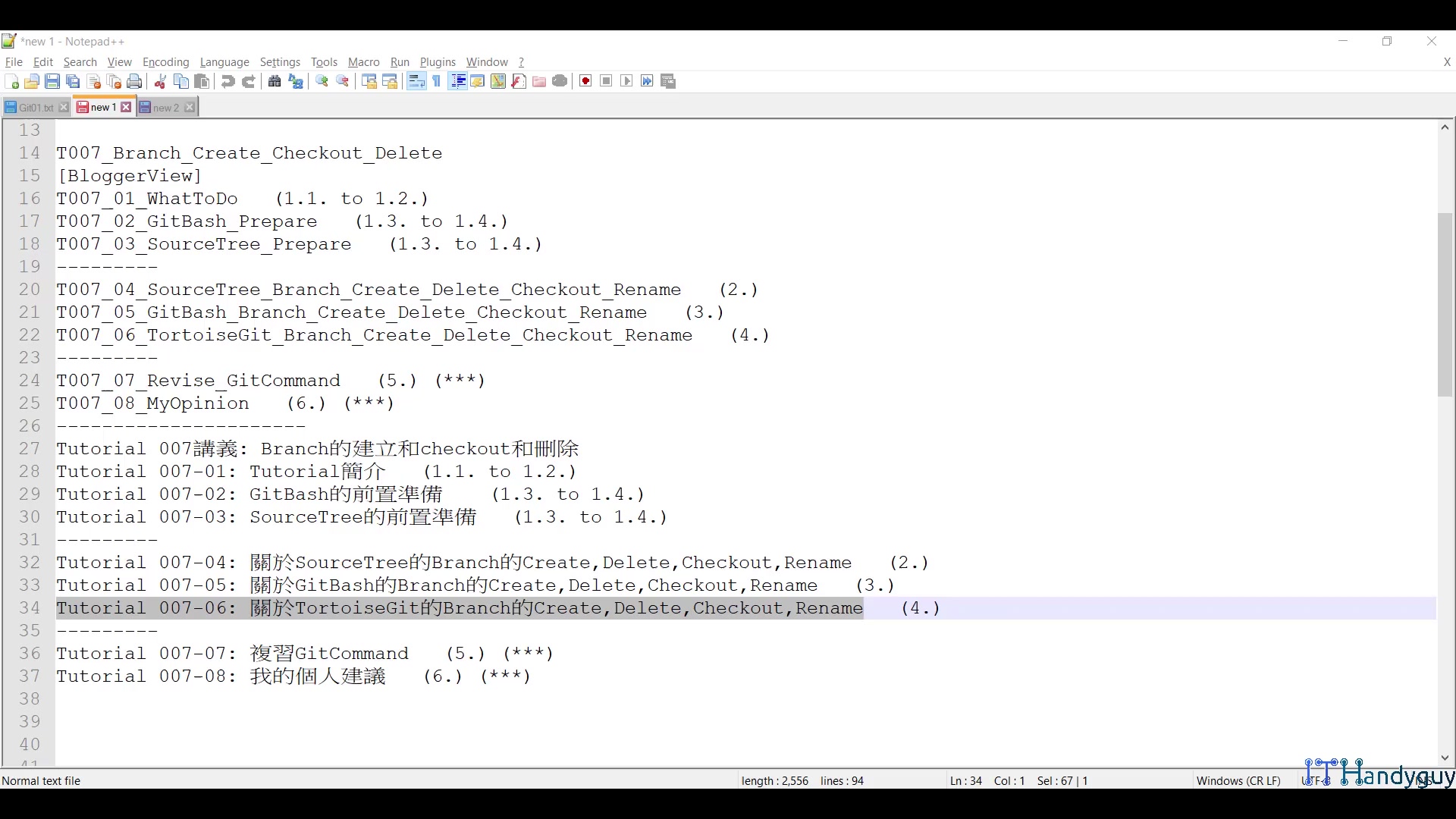
Task: Toggle synchronized vertical scrolling
Action: pos(369,81)
